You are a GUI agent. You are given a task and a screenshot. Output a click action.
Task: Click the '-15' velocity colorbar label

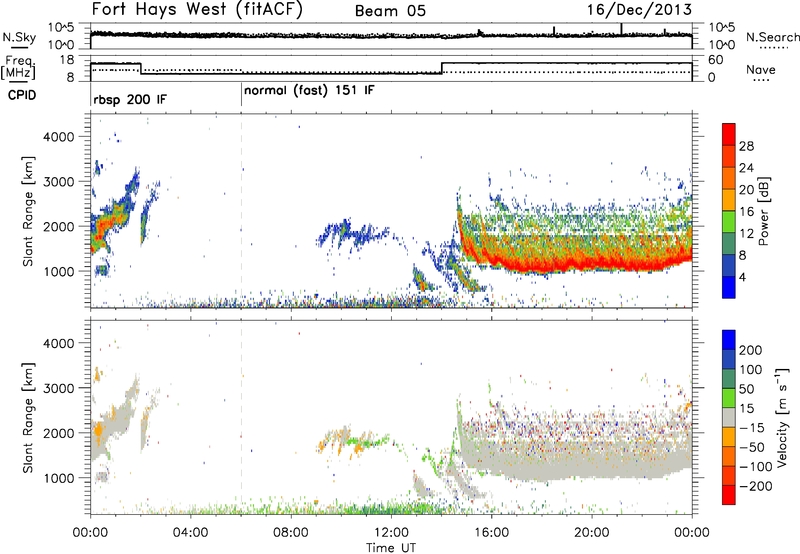point(751,428)
